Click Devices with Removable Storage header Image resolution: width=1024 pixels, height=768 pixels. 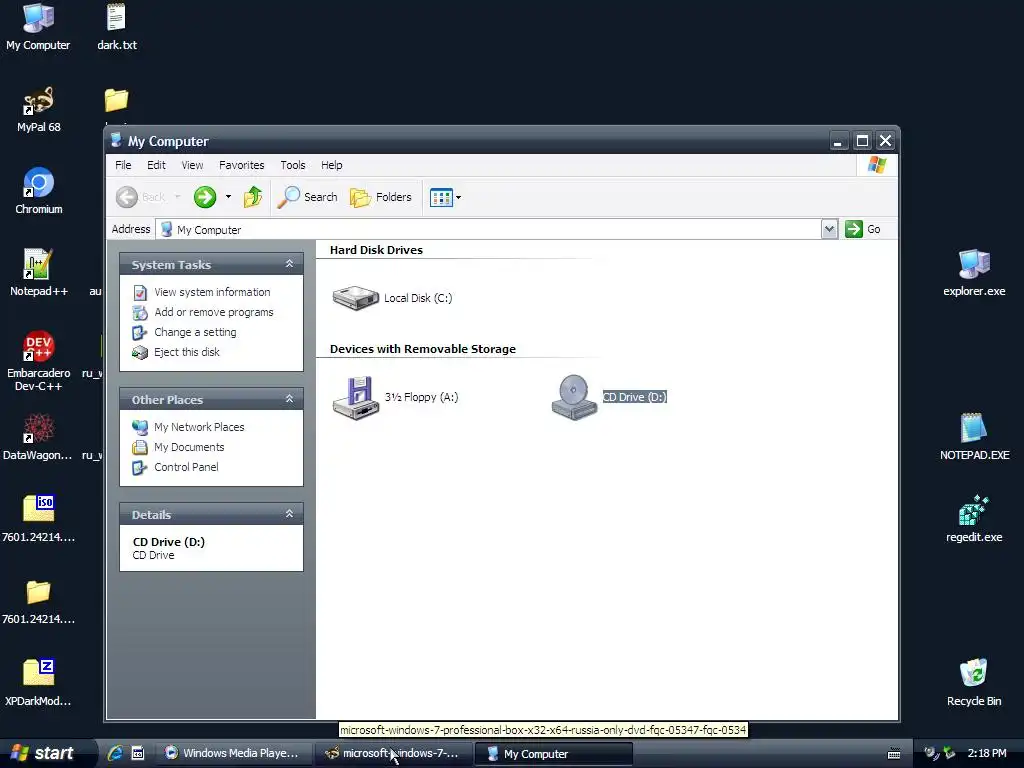click(423, 349)
